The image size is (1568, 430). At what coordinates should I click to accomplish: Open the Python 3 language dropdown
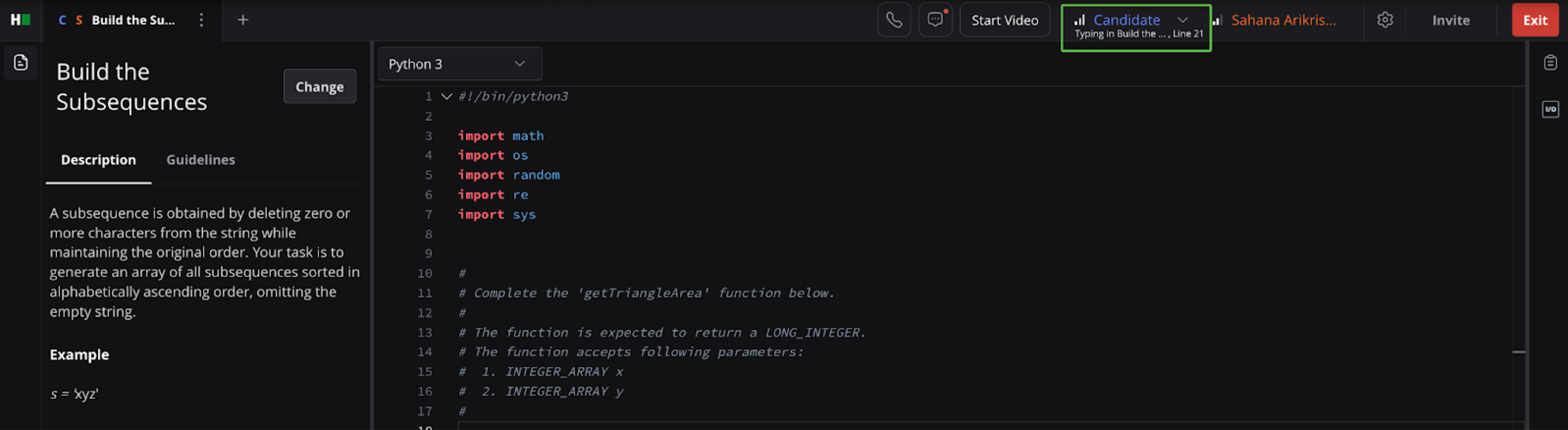coord(460,64)
